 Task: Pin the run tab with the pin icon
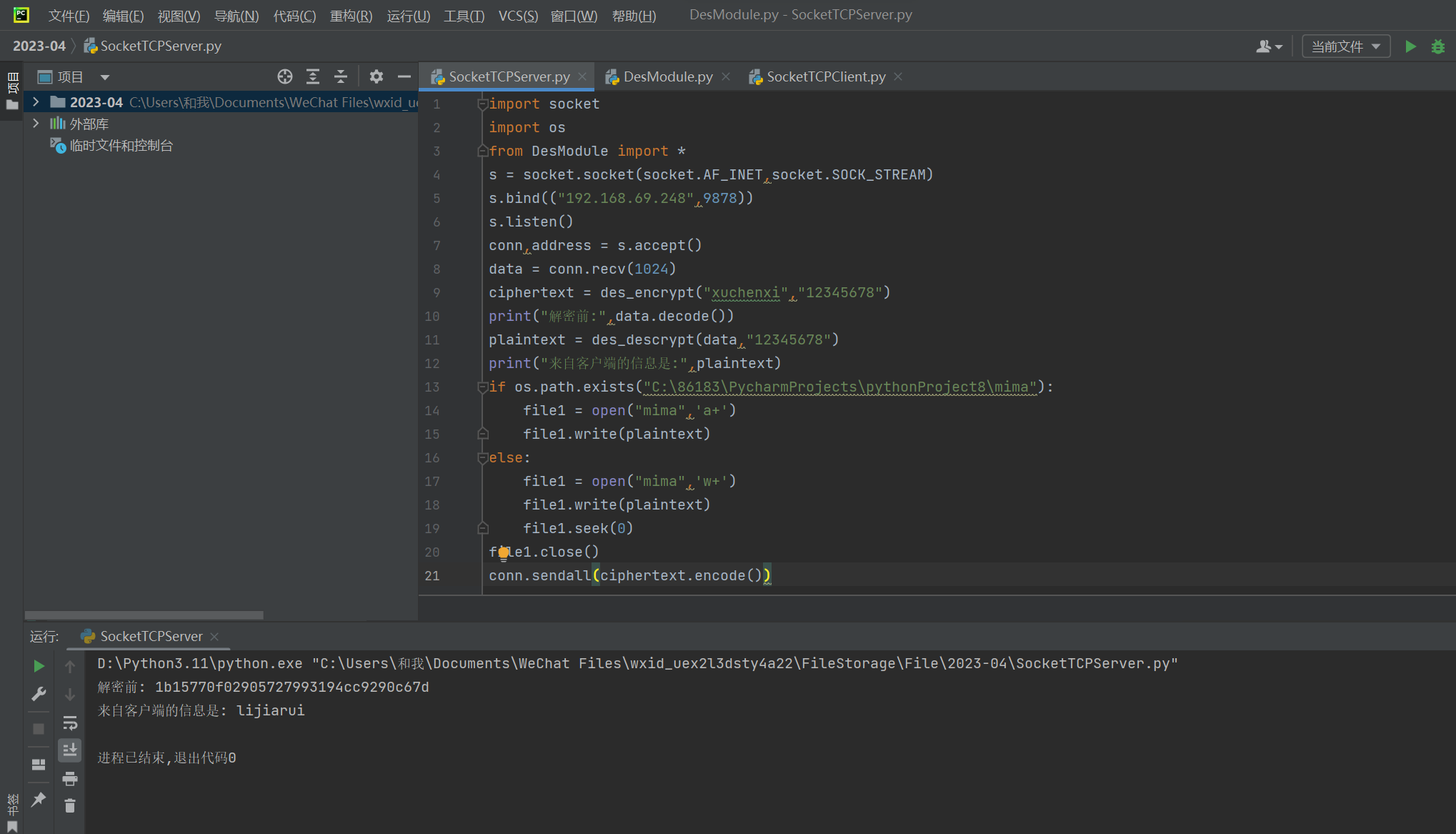(39, 799)
